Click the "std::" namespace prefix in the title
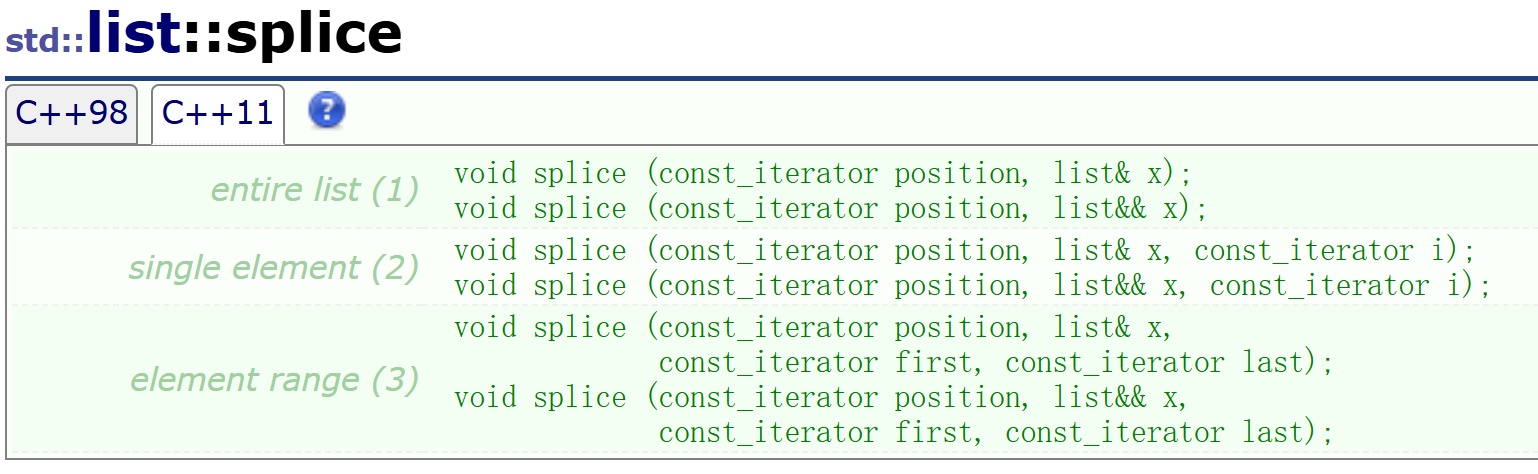1538x474 pixels. click(45, 42)
